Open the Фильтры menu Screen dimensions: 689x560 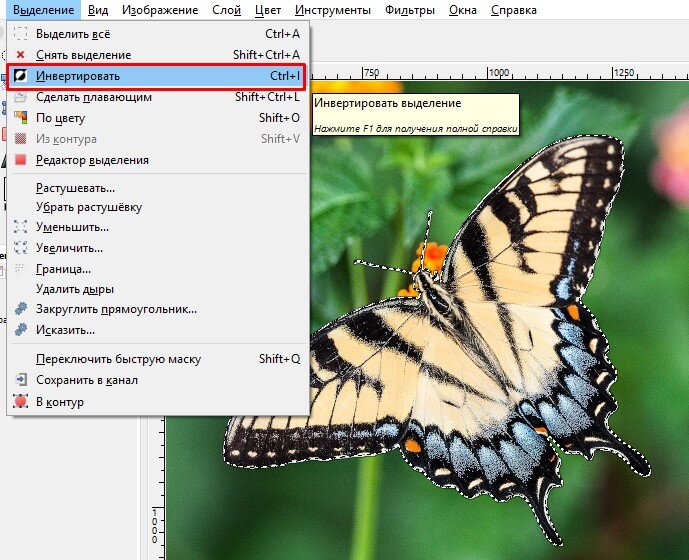tap(410, 10)
